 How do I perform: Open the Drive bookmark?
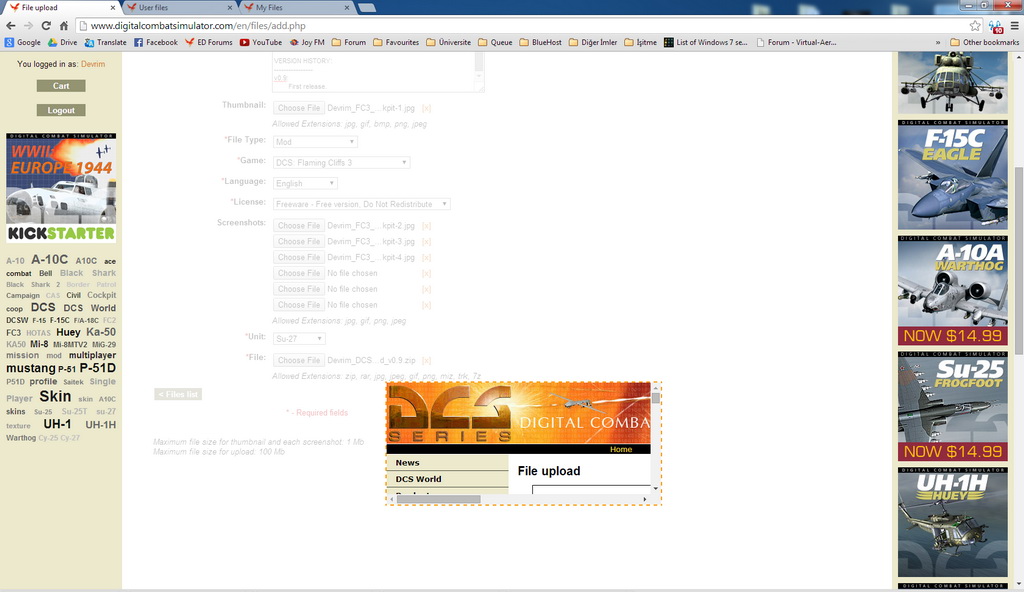coord(63,42)
